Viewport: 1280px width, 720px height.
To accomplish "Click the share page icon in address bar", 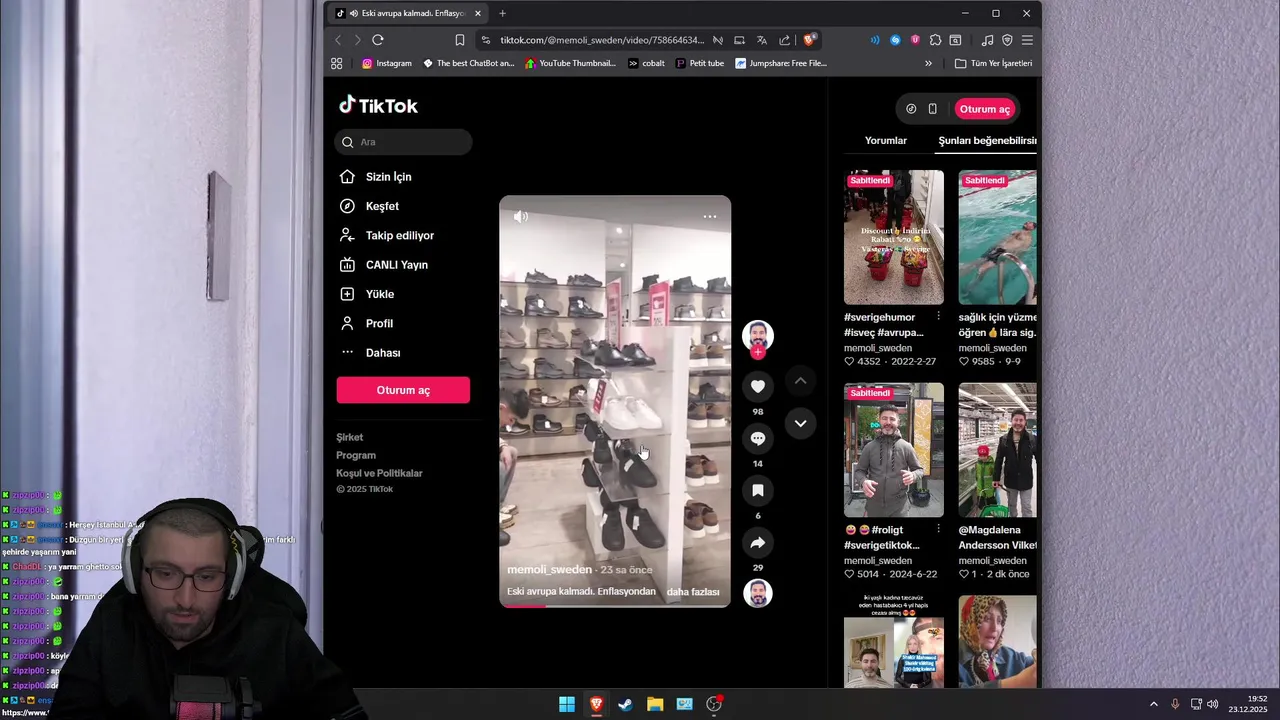I will 784,40.
